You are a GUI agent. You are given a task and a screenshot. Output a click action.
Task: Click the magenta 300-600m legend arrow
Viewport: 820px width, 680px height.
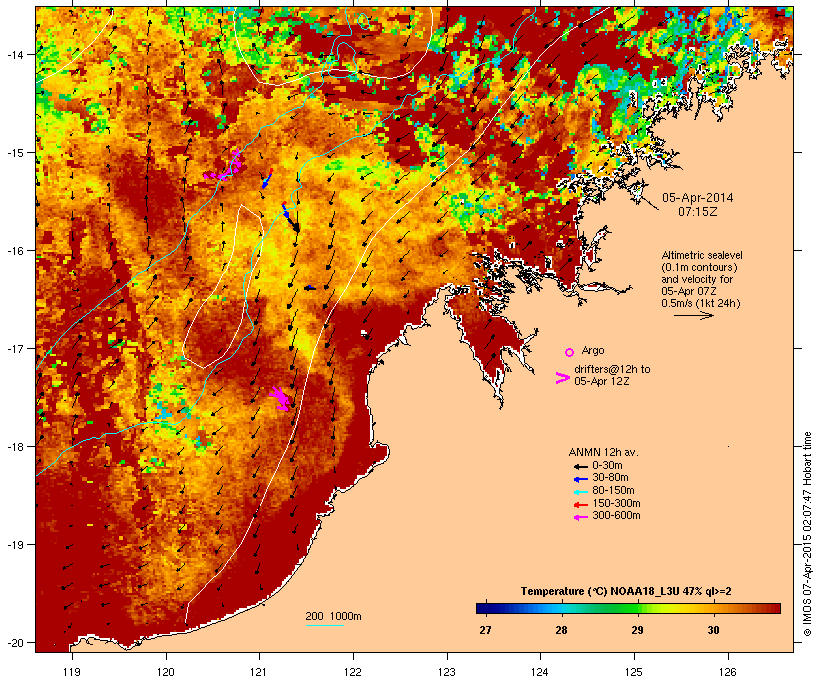point(580,517)
